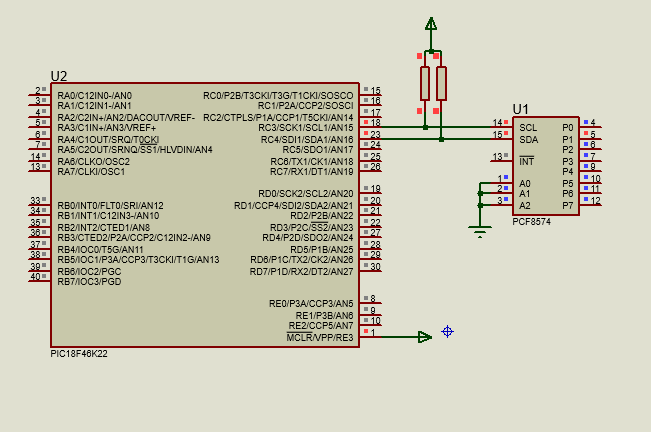
Task: Click the RA0/C12IN0-/AN0 pin label
Action: click(95, 96)
